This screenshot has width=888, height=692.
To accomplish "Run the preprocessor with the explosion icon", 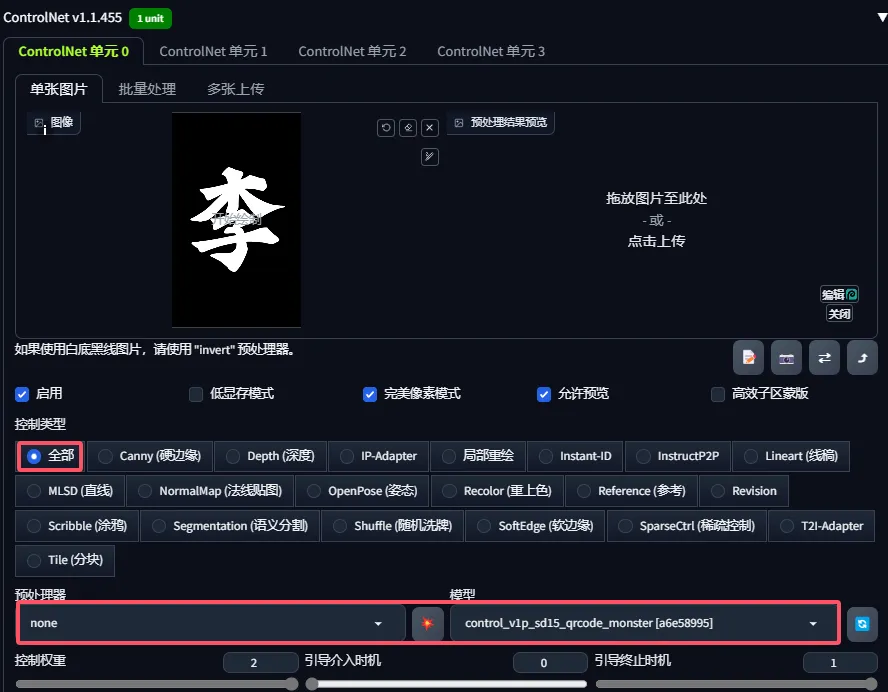I will (x=428, y=624).
